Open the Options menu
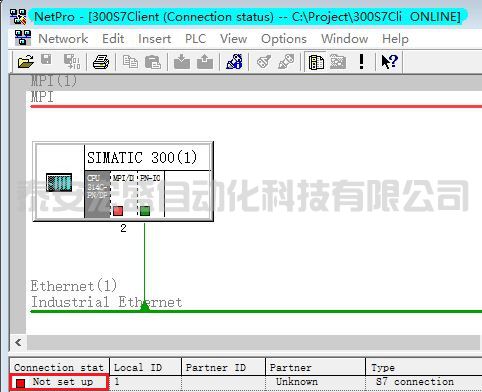This screenshot has height=392, width=482. coord(284,39)
